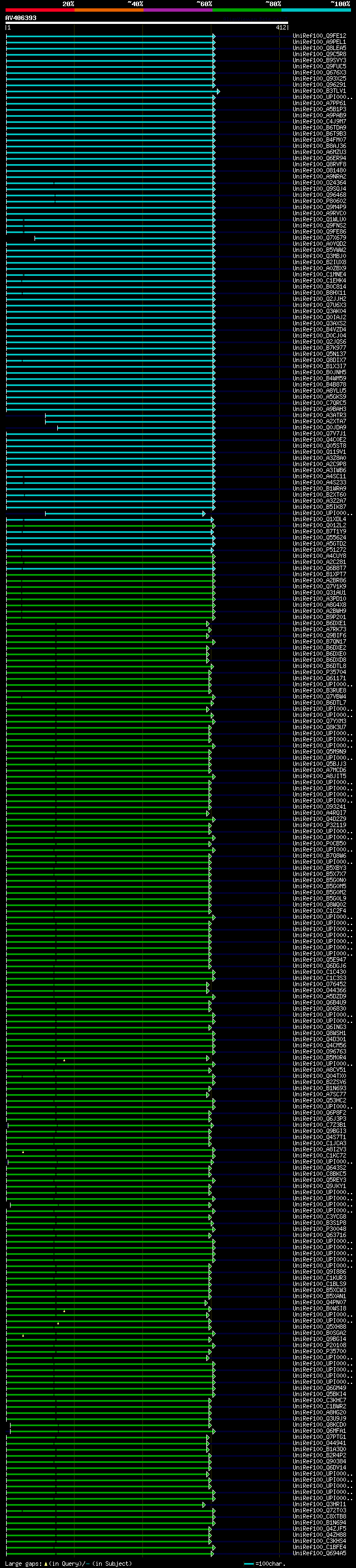Select last hit label UniRef100_Q694A5

coord(319,1554)
